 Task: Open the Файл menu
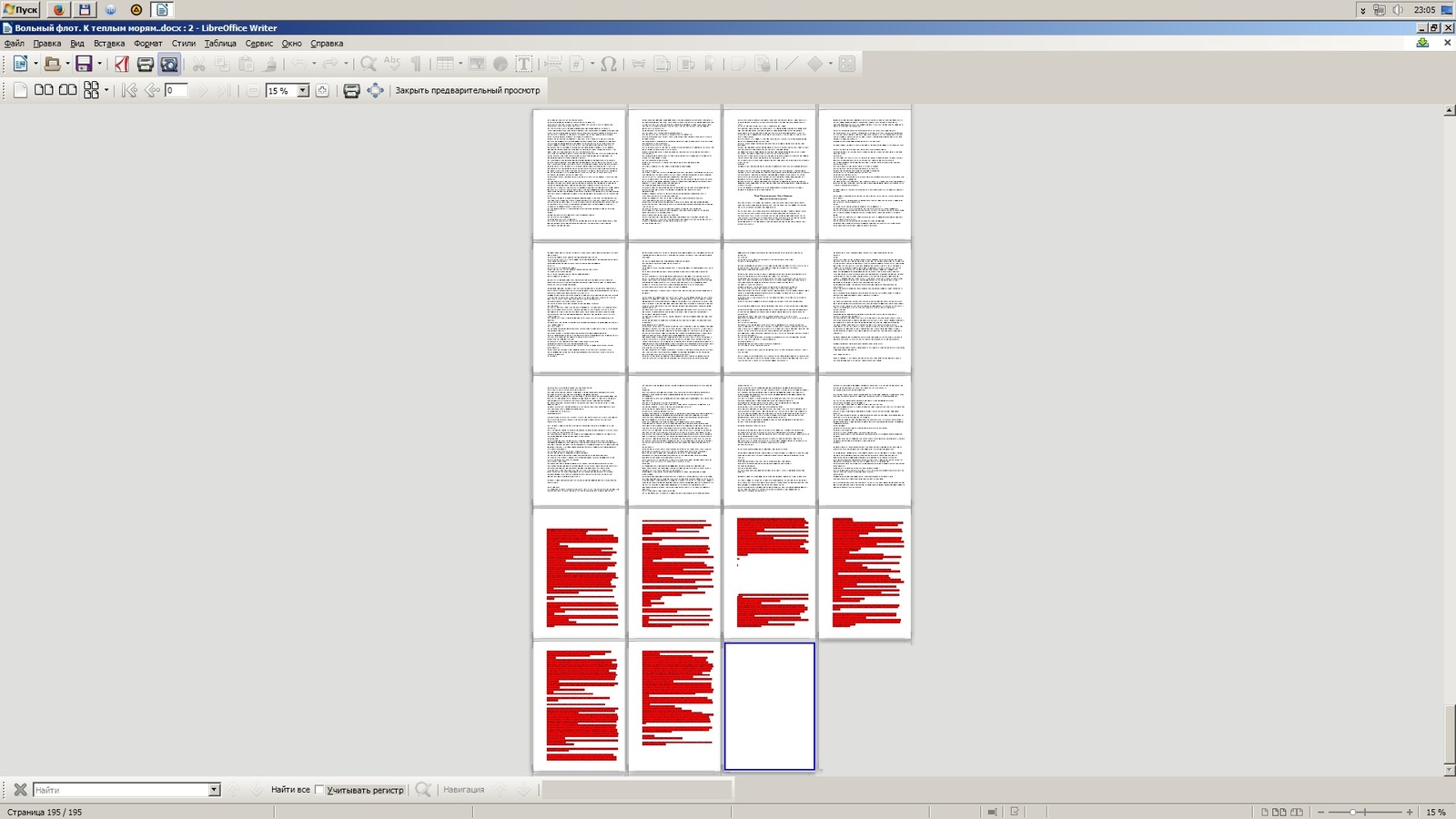[15, 43]
